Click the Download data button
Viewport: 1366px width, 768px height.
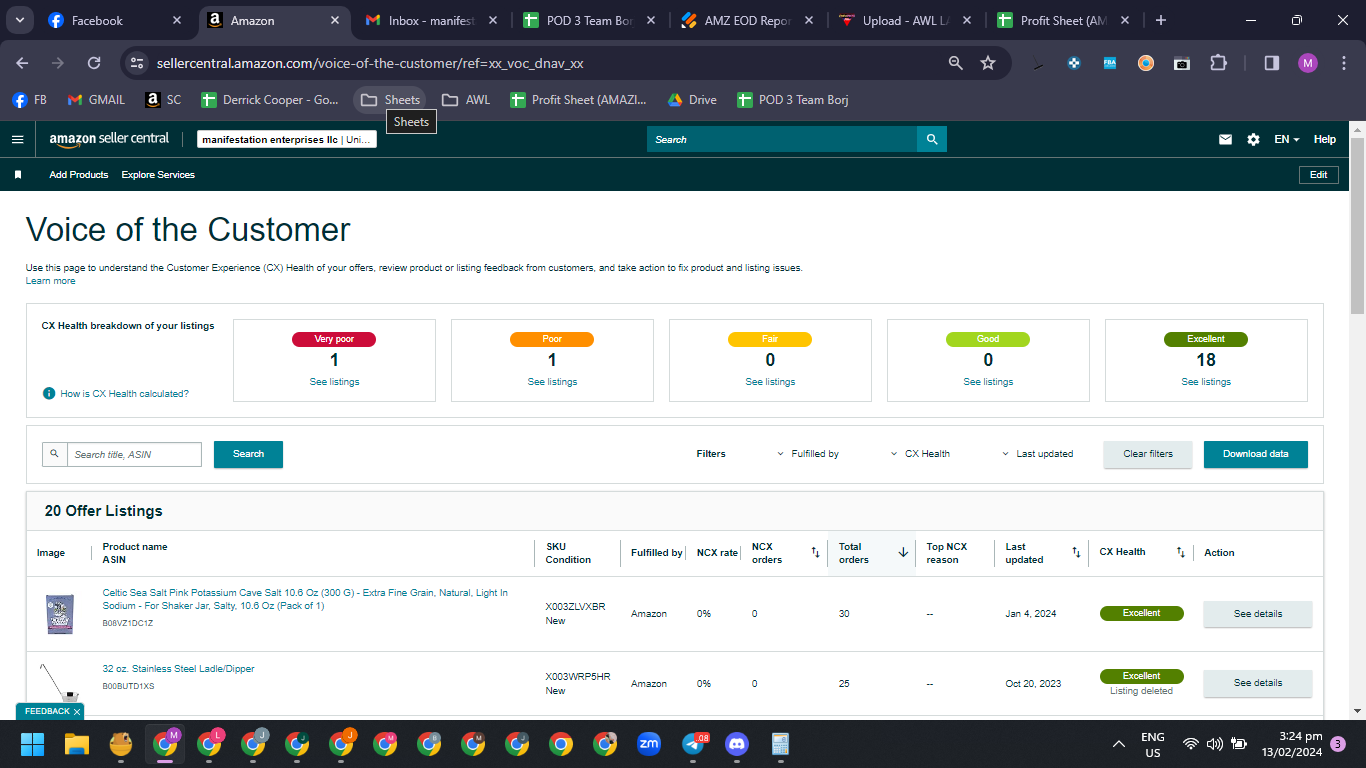(1256, 454)
